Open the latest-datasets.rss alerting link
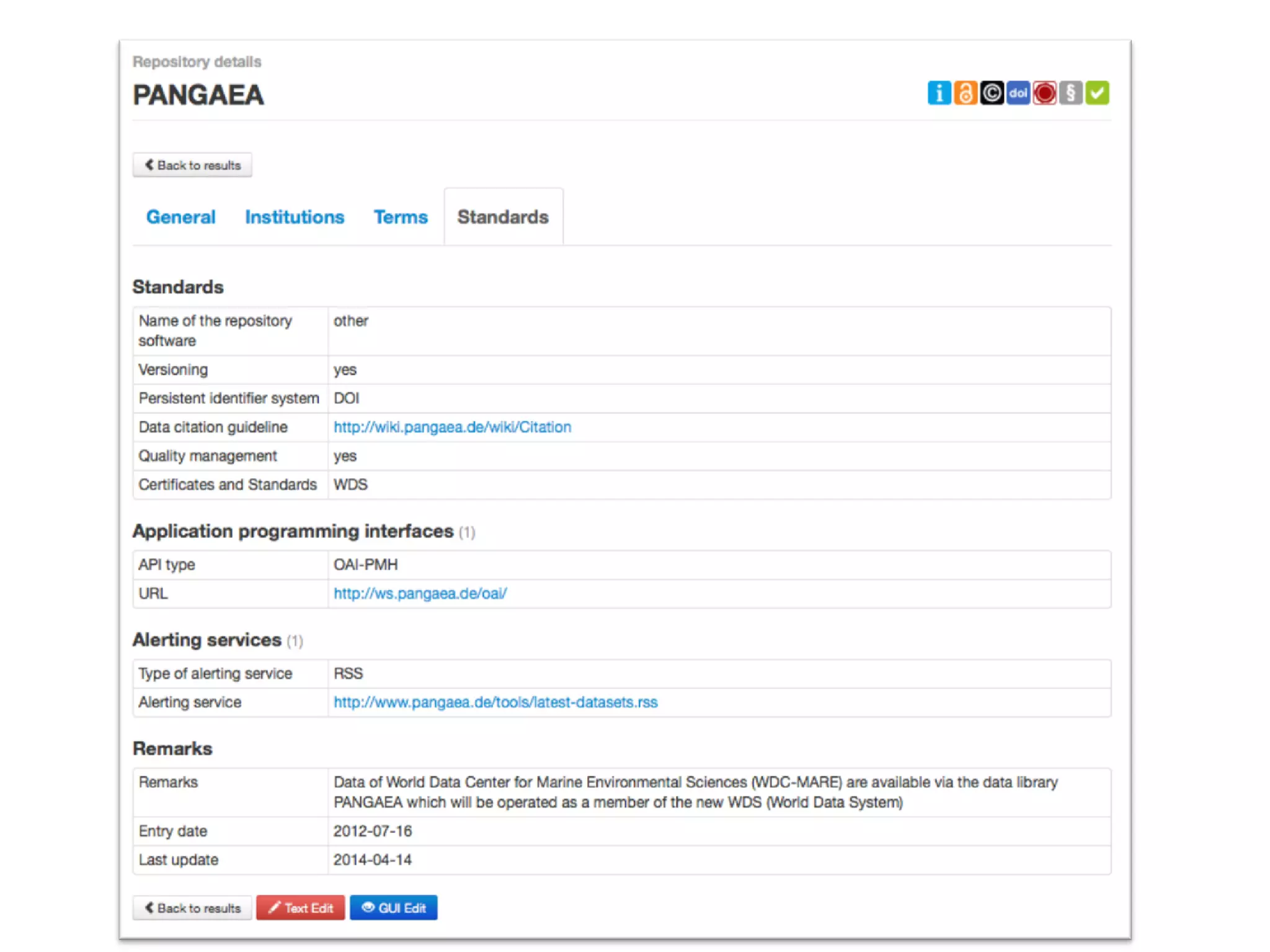 tap(495, 702)
